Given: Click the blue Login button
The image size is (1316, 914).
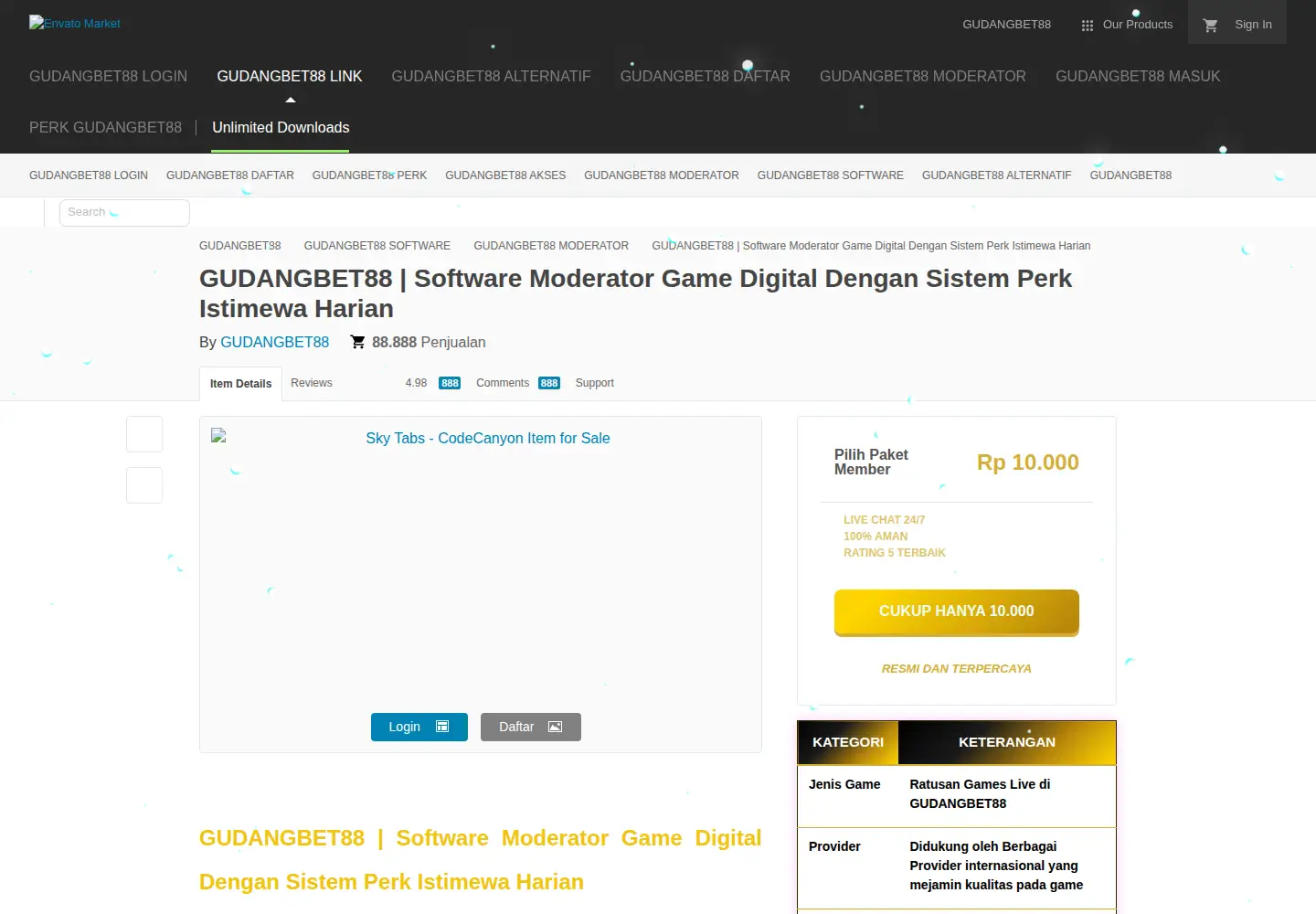Looking at the screenshot, I should (419, 727).
